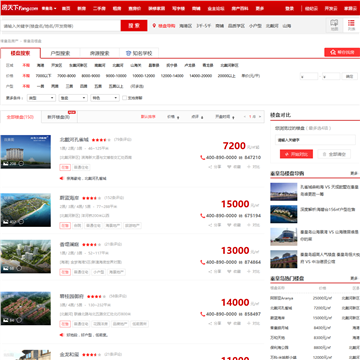Switch to the map view icon

(334, 25)
